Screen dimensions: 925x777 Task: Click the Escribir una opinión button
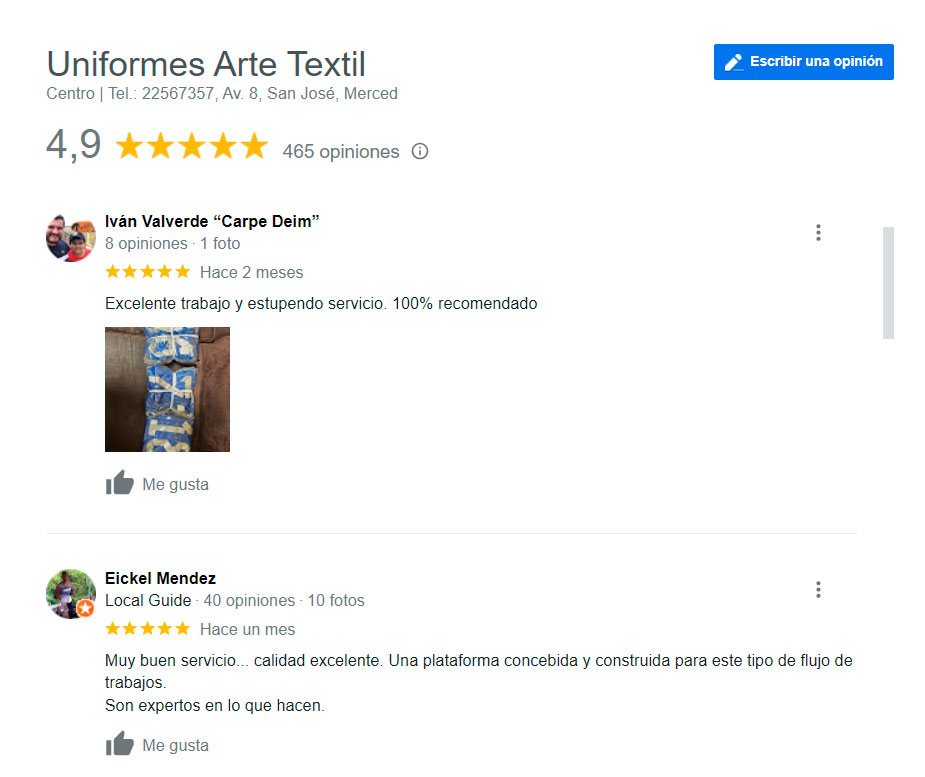[x=803, y=62]
